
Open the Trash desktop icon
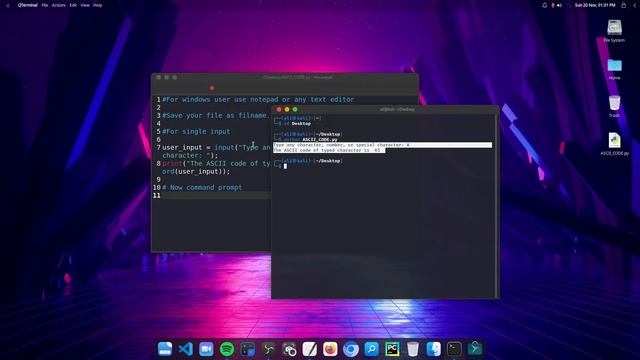pyautogui.click(x=614, y=106)
